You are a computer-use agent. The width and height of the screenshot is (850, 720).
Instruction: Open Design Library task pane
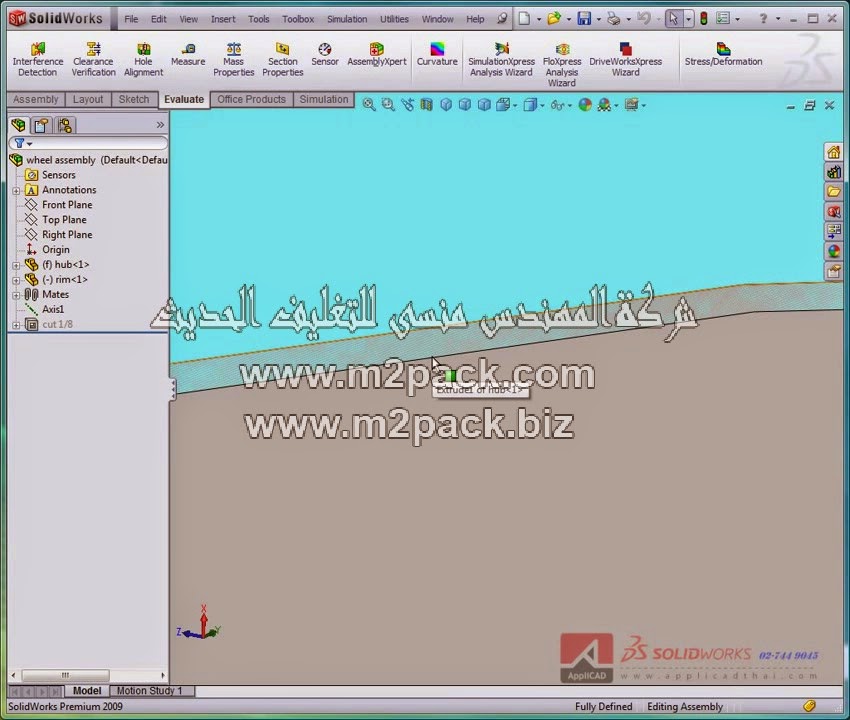833,172
